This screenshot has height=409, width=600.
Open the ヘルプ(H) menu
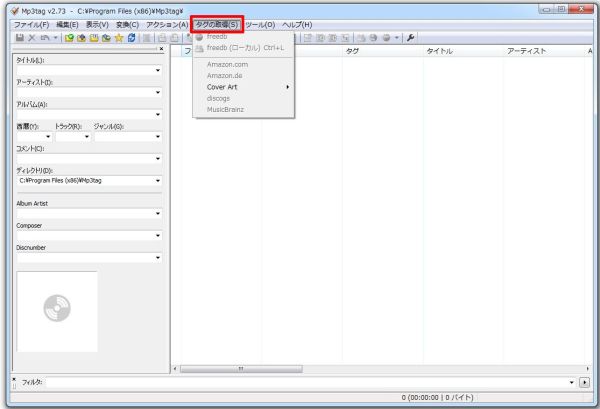pyautogui.click(x=297, y=25)
